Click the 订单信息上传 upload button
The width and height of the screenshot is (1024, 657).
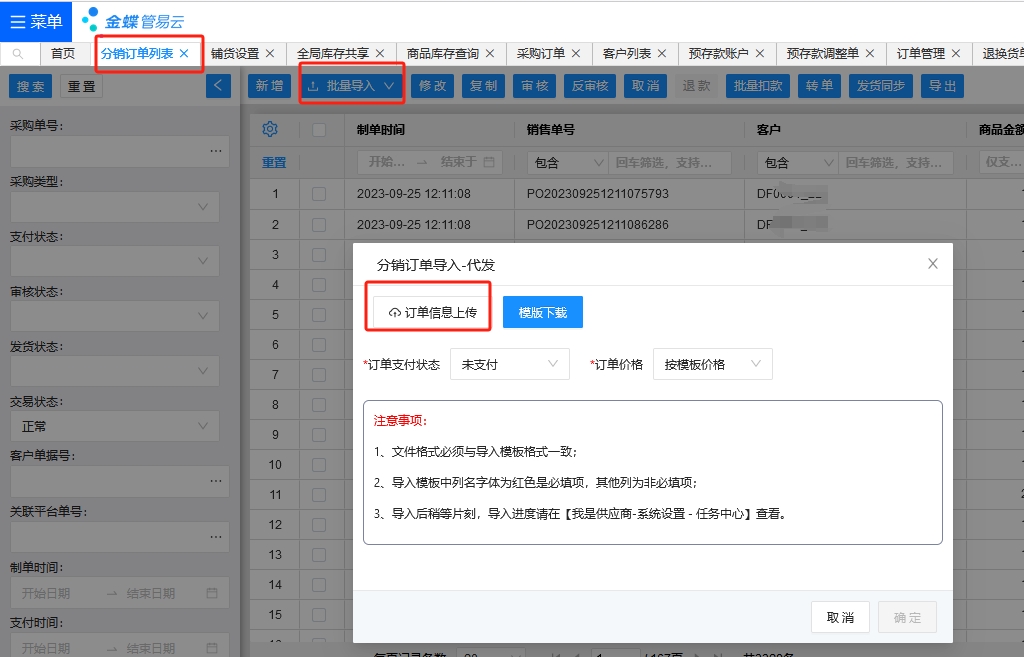[432, 313]
